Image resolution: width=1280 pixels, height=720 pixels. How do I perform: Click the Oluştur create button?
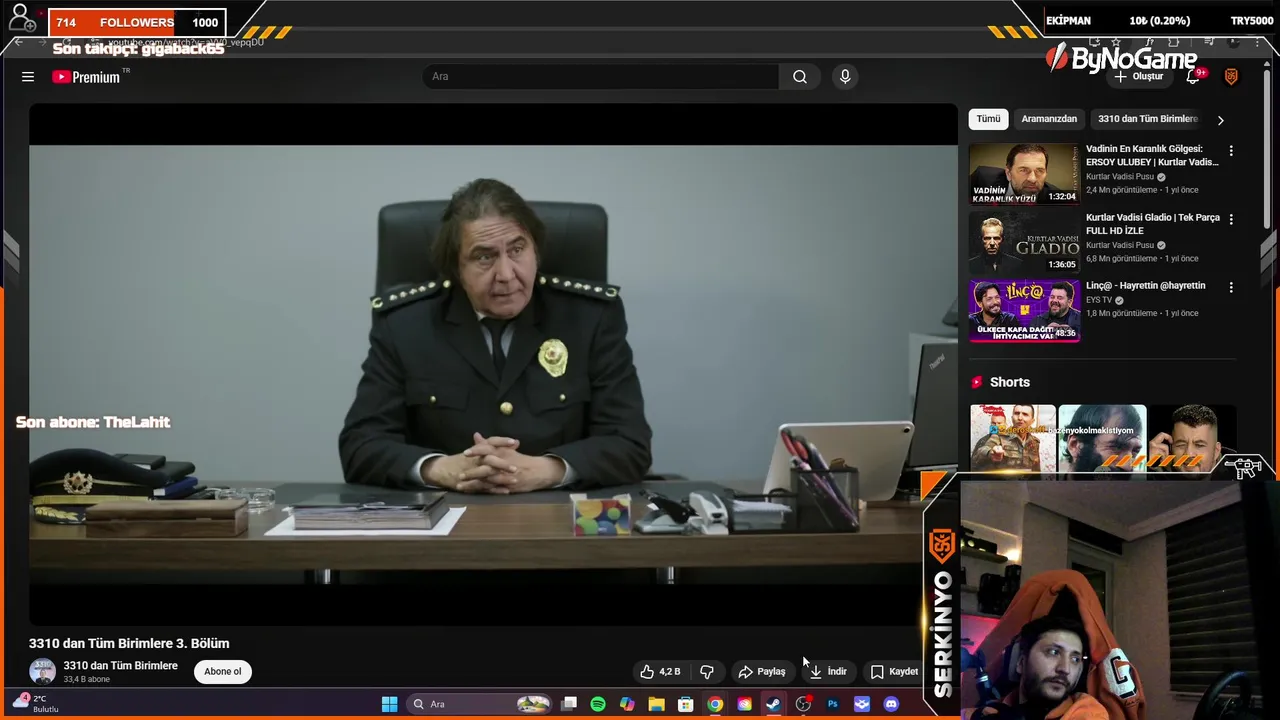[x=1139, y=77]
